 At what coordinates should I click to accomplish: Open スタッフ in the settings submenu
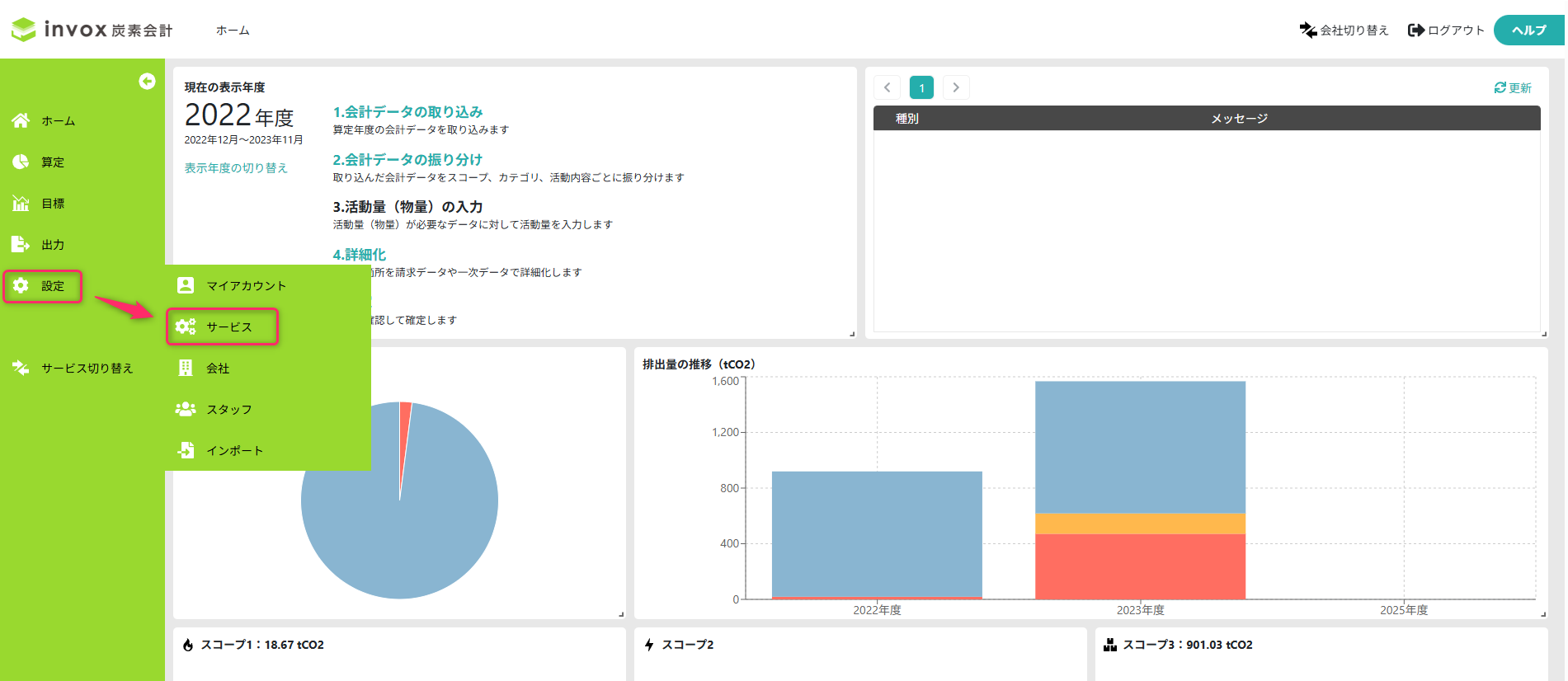[x=228, y=409]
